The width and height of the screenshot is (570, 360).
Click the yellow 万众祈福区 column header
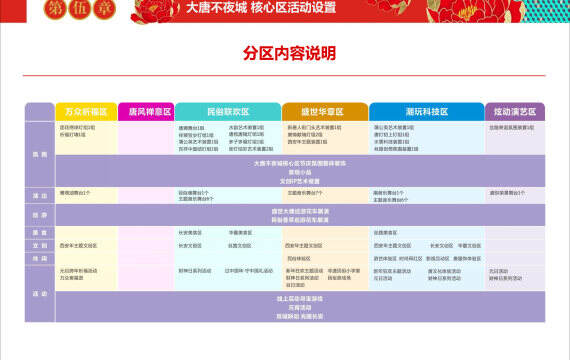(86, 112)
